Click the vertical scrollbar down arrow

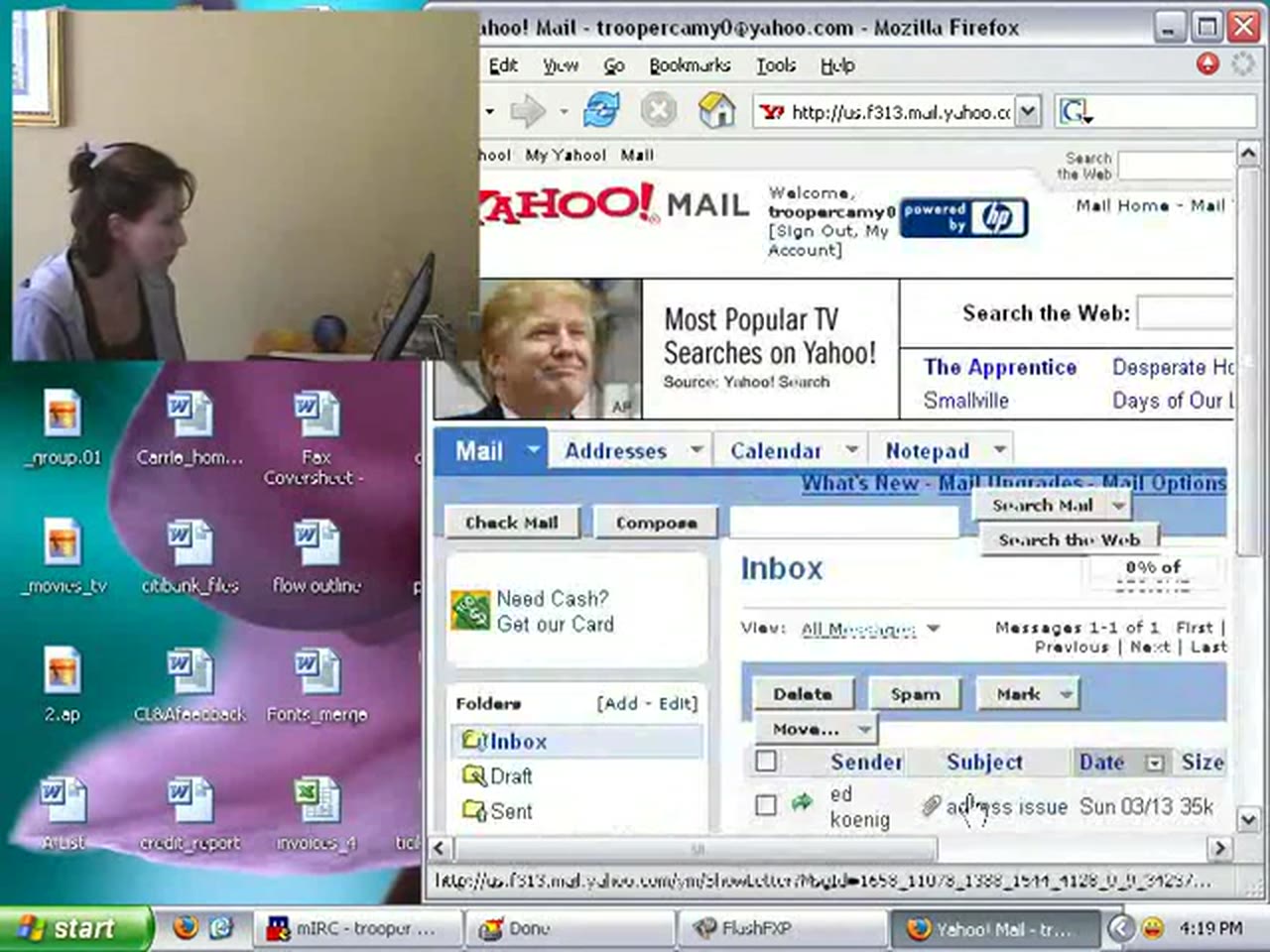tap(1248, 819)
